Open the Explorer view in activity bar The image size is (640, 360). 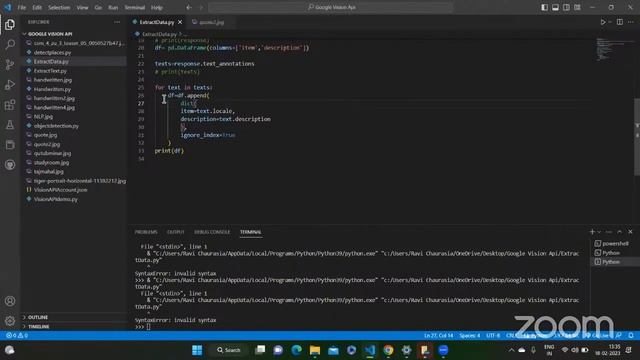(x=10, y=24)
